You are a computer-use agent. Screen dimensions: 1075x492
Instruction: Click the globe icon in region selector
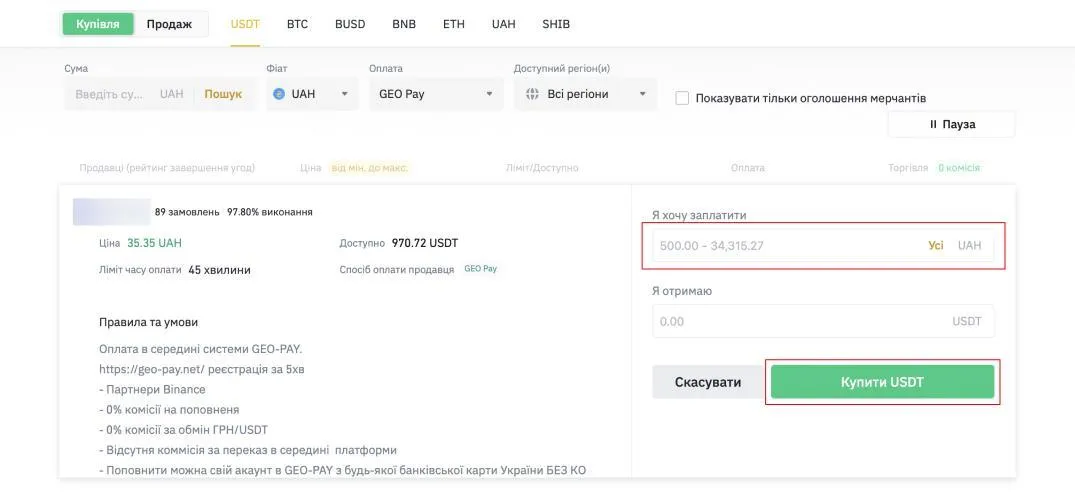(x=531, y=94)
